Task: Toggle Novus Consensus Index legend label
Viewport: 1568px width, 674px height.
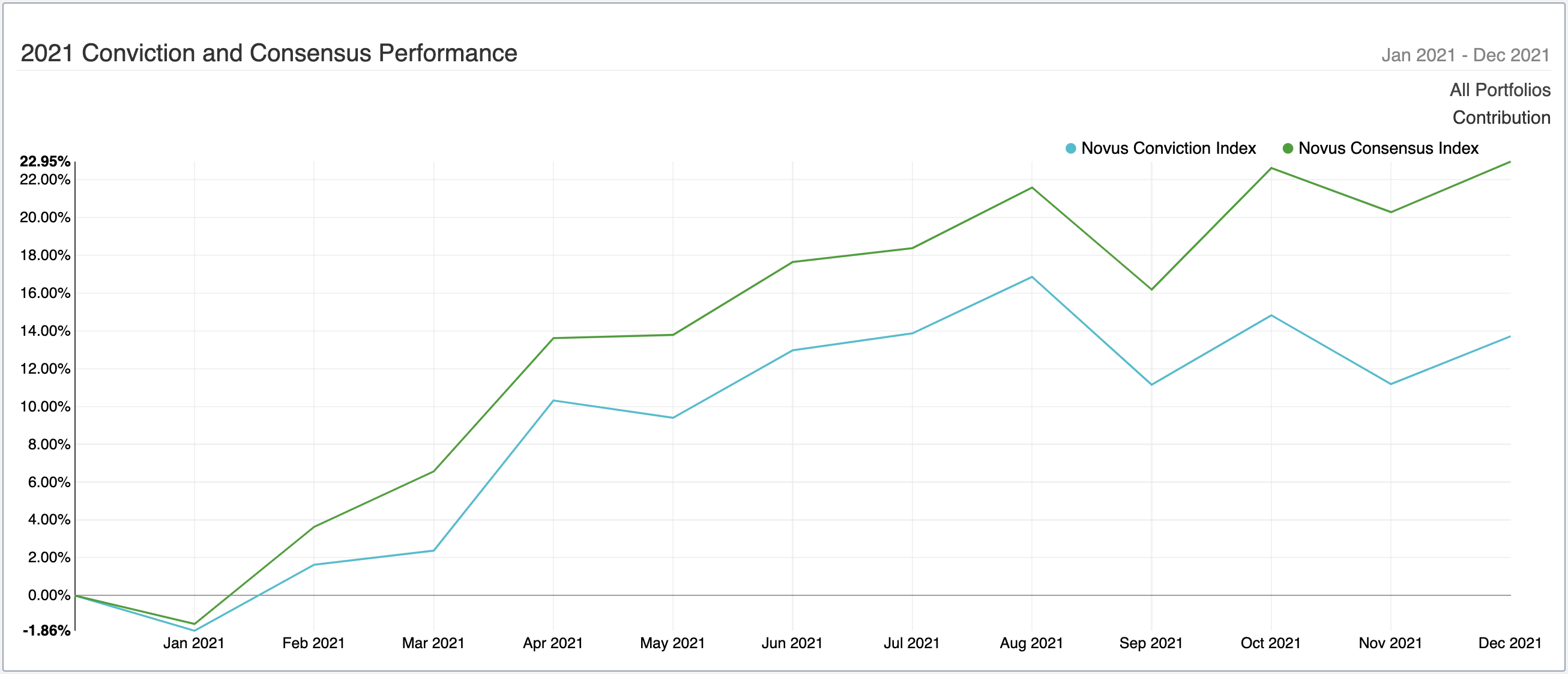Action: (1388, 148)
